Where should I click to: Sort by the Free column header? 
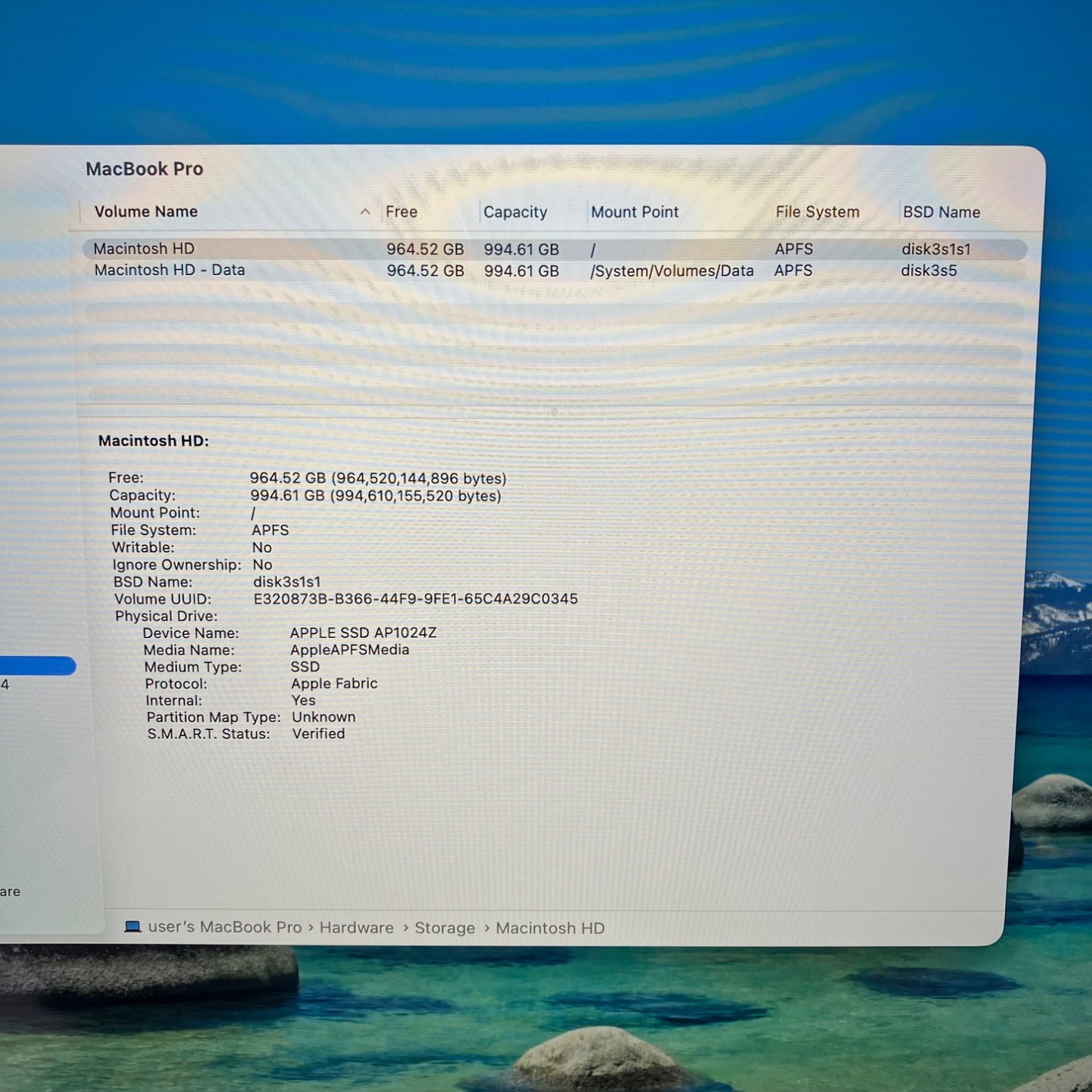[401, 212]
